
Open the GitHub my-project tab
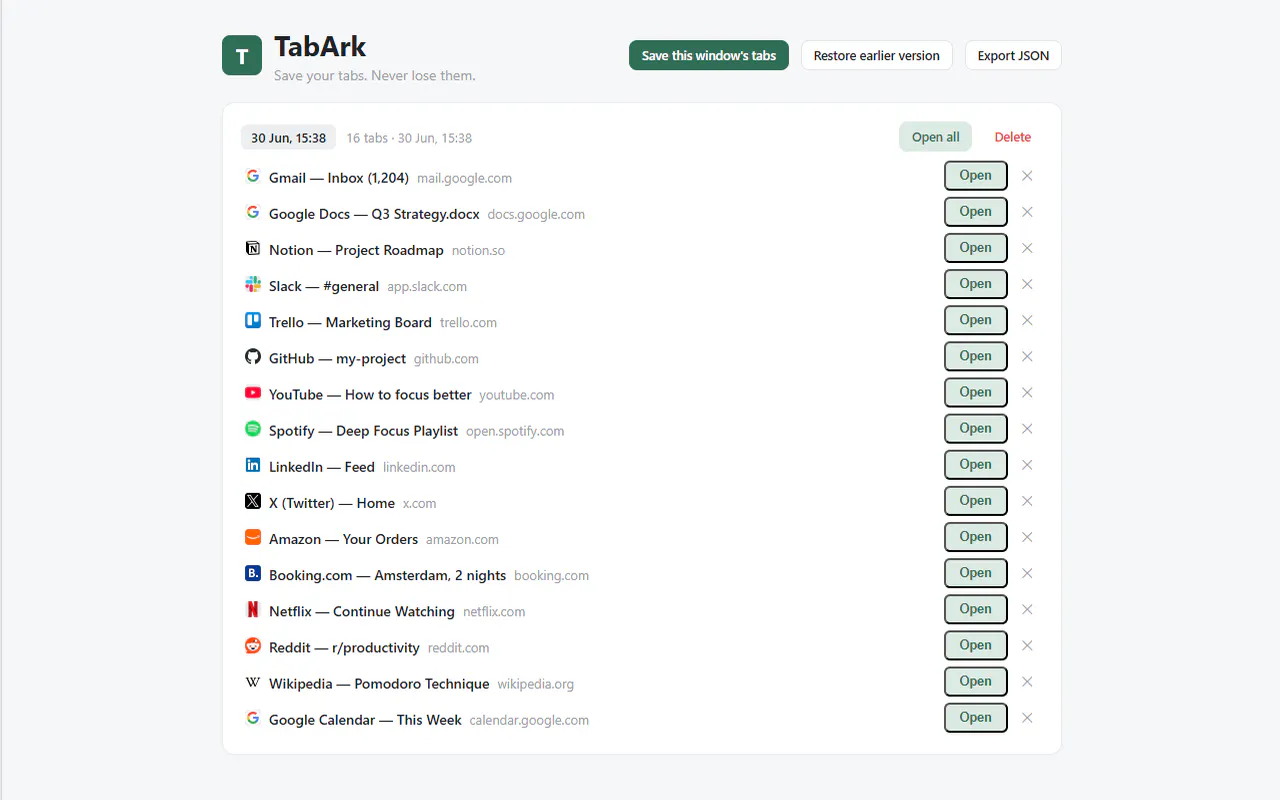(x=976, y=356)
